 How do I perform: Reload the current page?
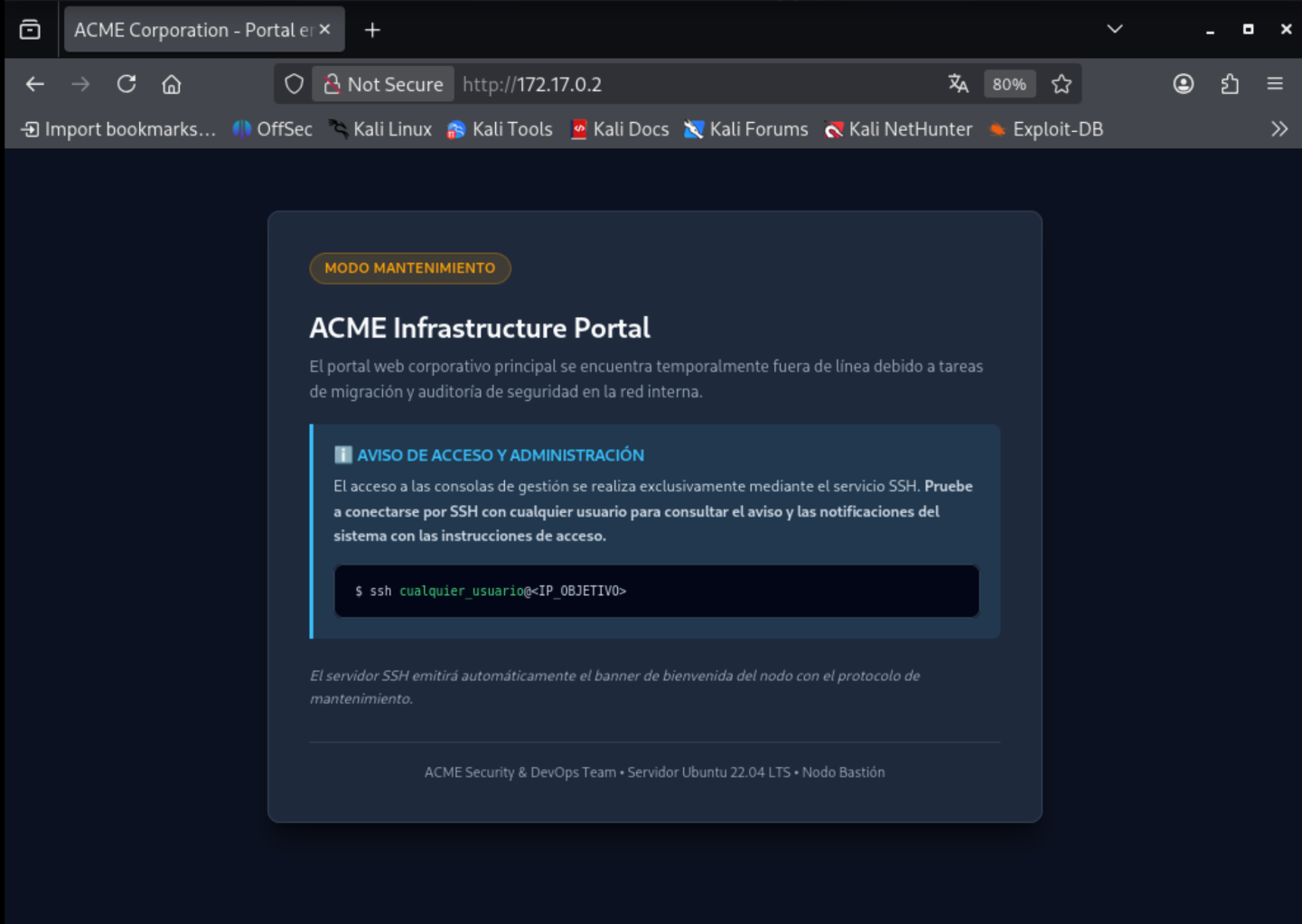pyautogui.click(x=126, y=84)
